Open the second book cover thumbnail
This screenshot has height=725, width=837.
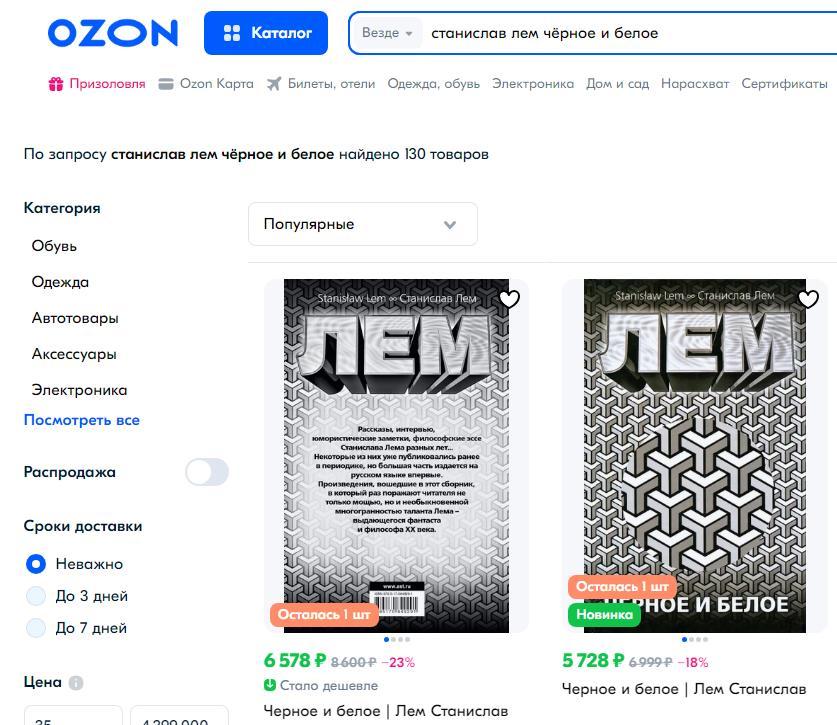click(694, 455)
